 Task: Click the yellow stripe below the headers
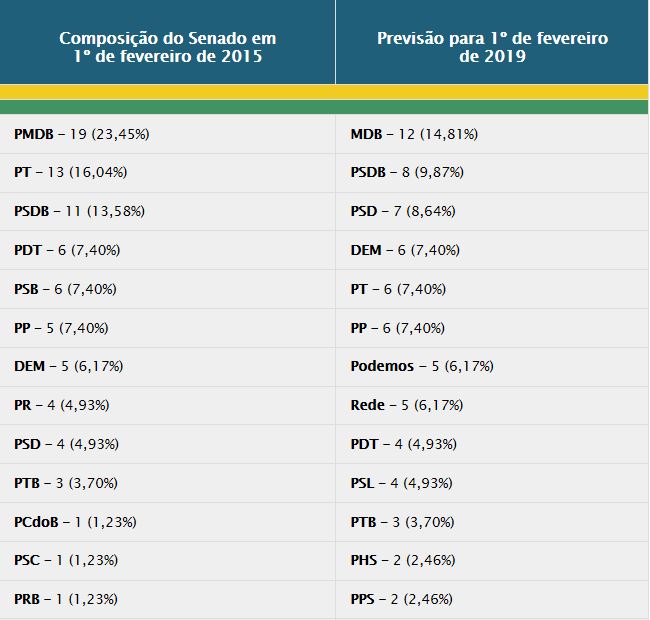[324, 92]
